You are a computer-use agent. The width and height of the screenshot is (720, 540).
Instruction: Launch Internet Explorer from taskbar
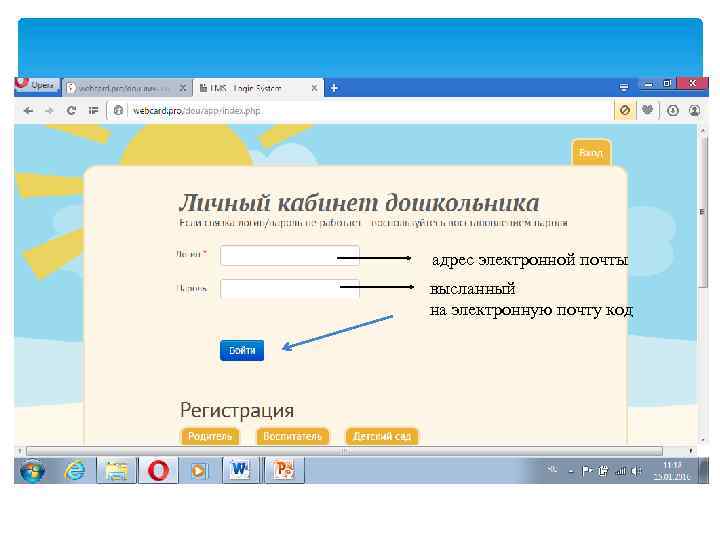pos(75,471)
